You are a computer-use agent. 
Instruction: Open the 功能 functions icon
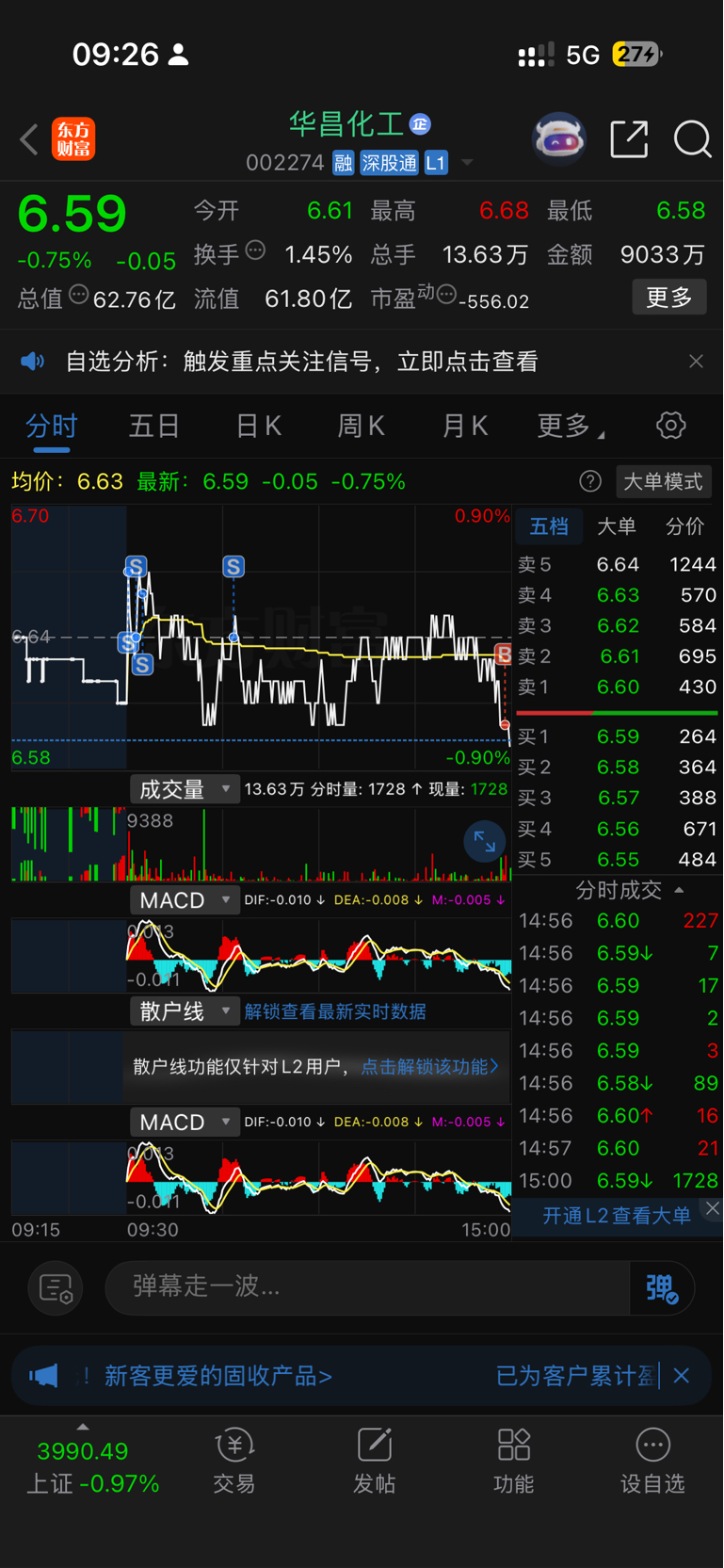pos(514,1461)
